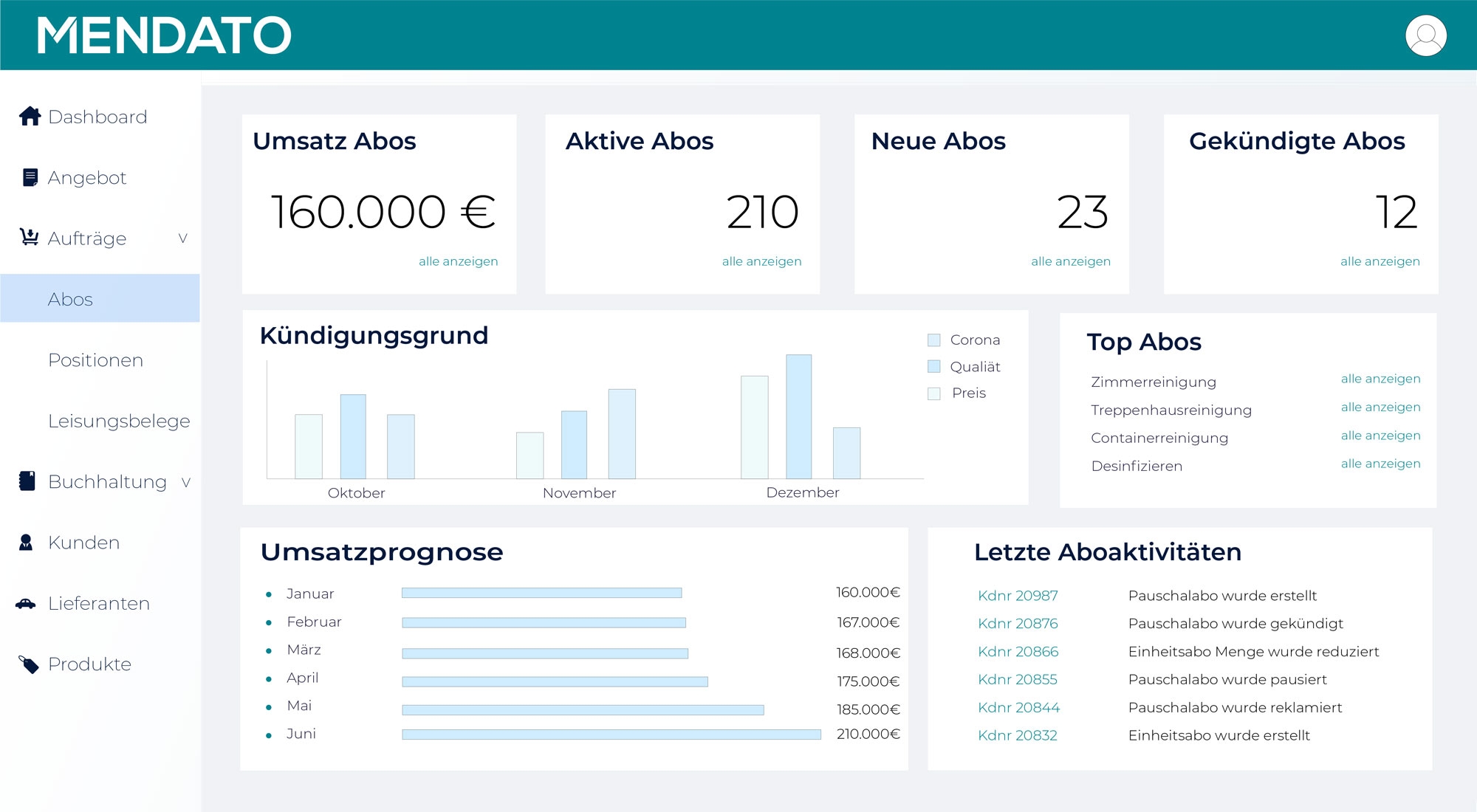
Task: Open Leisungsbelege in the sidebar
Action: pyautogui.click(x=119, y=421)
